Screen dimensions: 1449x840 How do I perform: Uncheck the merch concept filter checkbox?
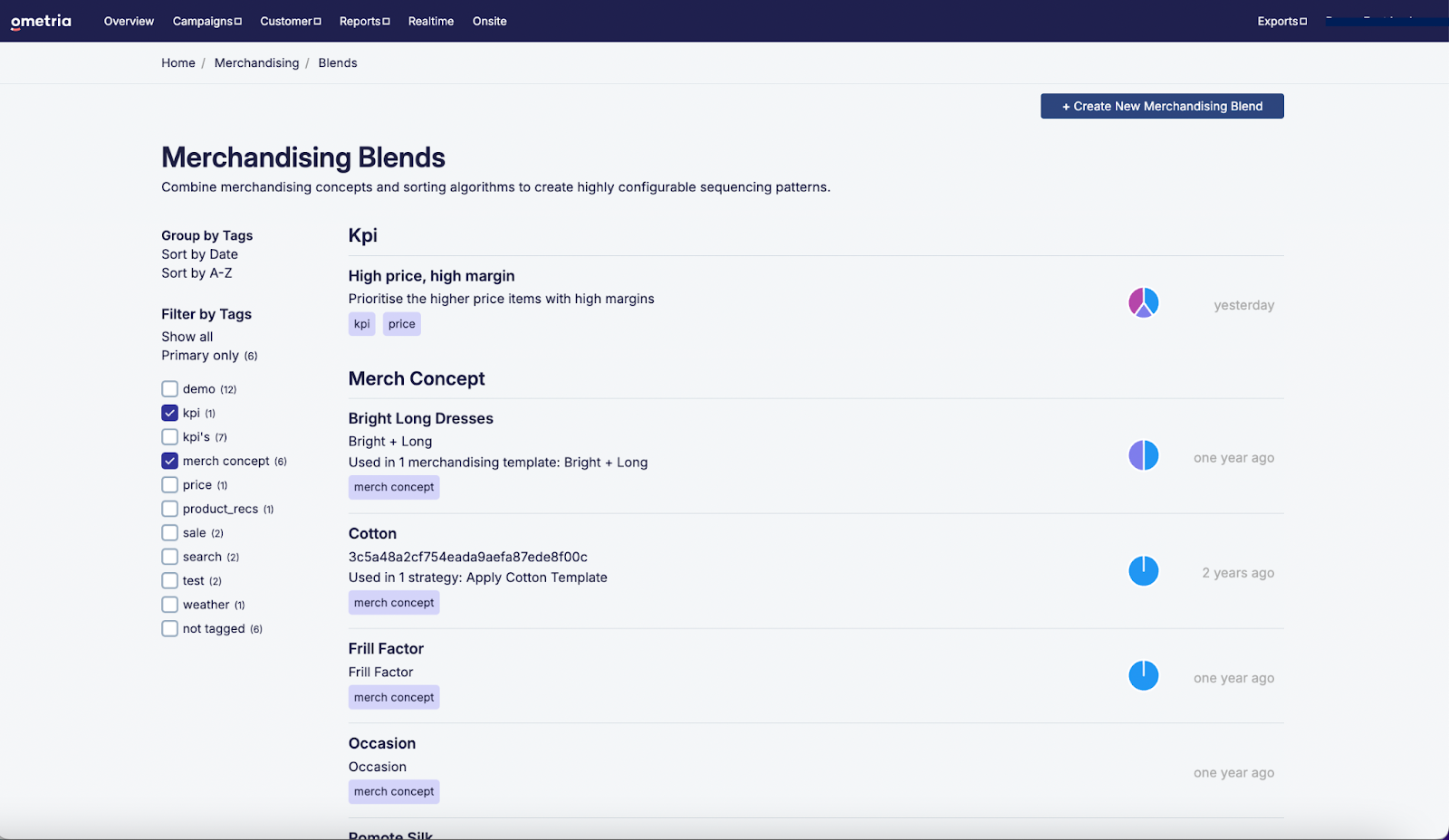169,461
